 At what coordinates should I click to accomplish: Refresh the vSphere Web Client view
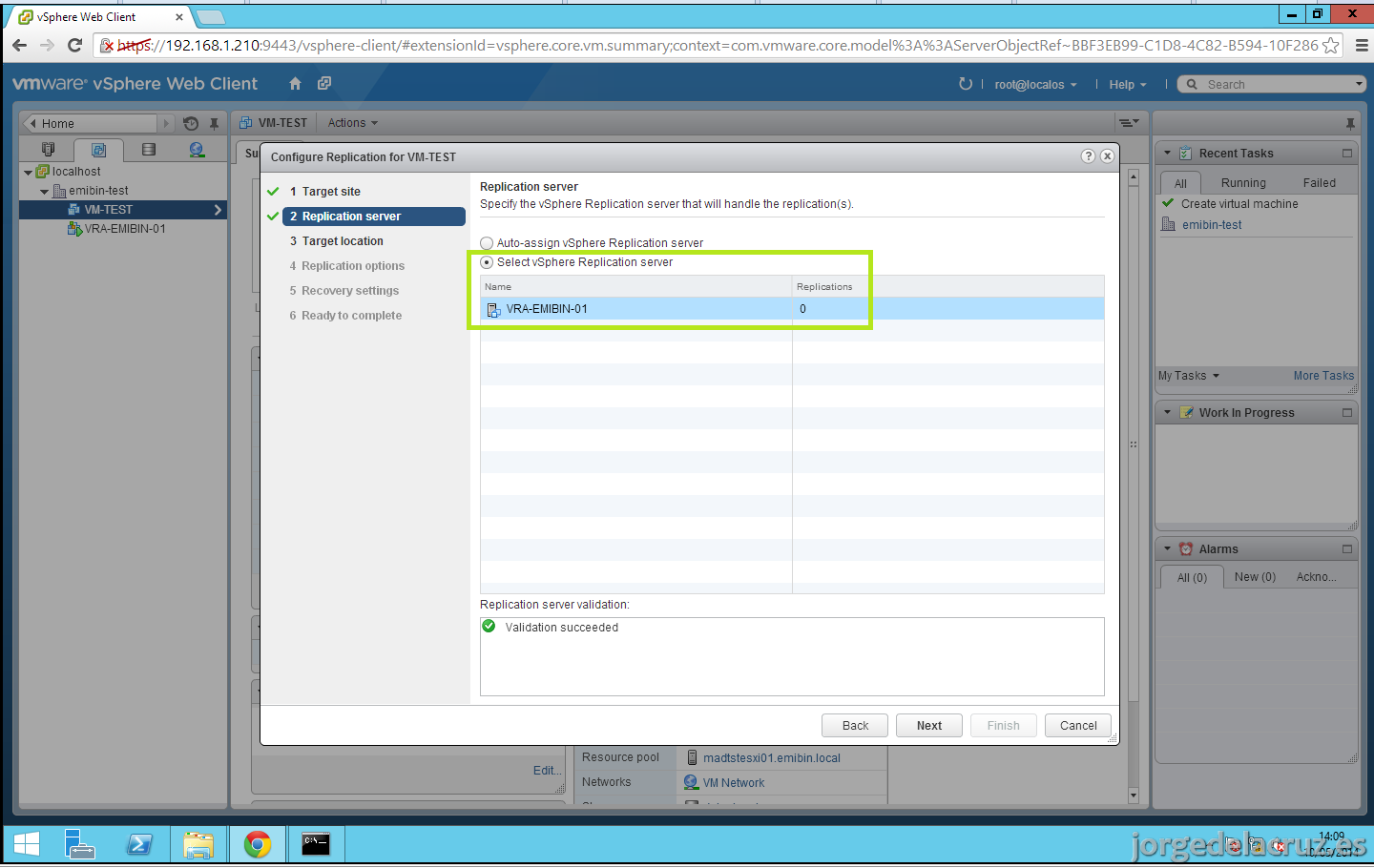[966, 84]
